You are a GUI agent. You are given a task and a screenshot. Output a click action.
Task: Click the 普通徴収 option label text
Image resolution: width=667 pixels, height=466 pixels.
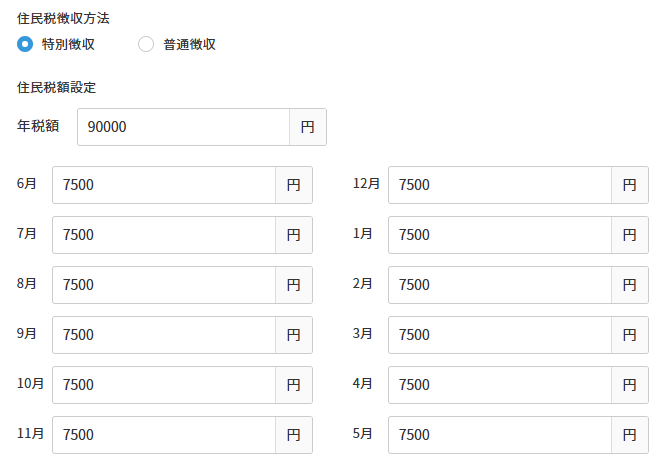coord(189,44)
